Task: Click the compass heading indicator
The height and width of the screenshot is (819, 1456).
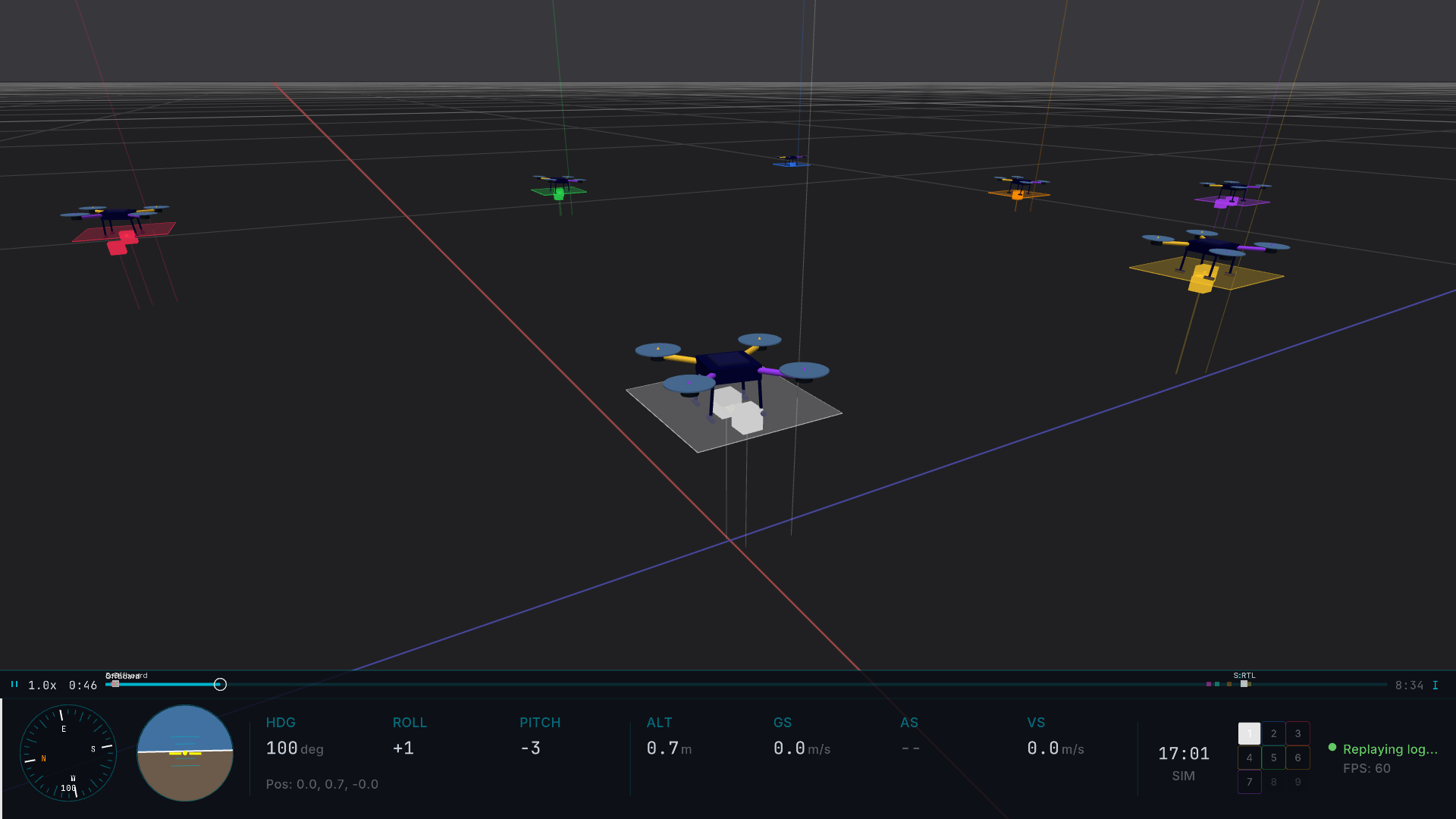Action: point(67,753)
